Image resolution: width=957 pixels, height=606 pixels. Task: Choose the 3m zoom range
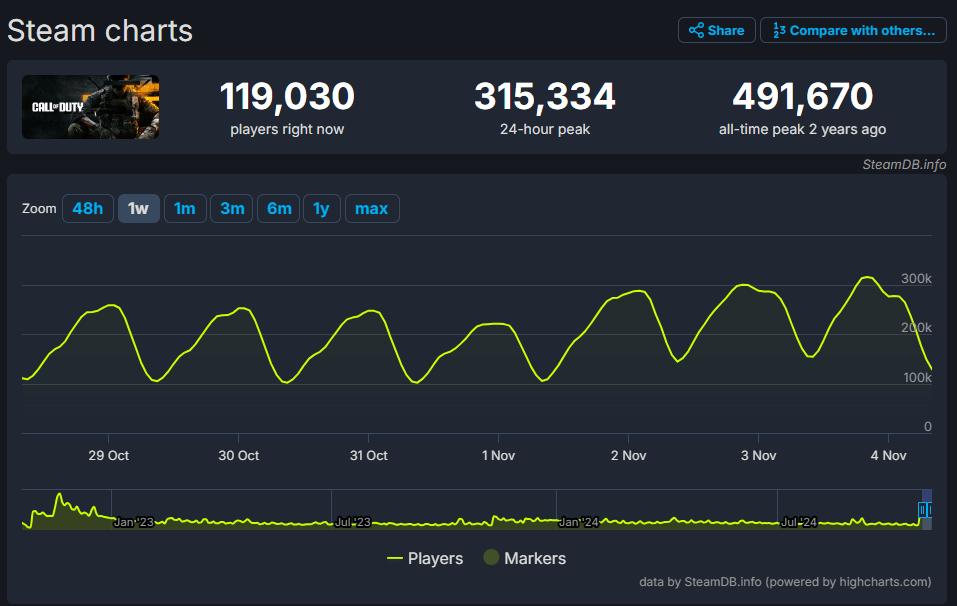pos(232,209)
